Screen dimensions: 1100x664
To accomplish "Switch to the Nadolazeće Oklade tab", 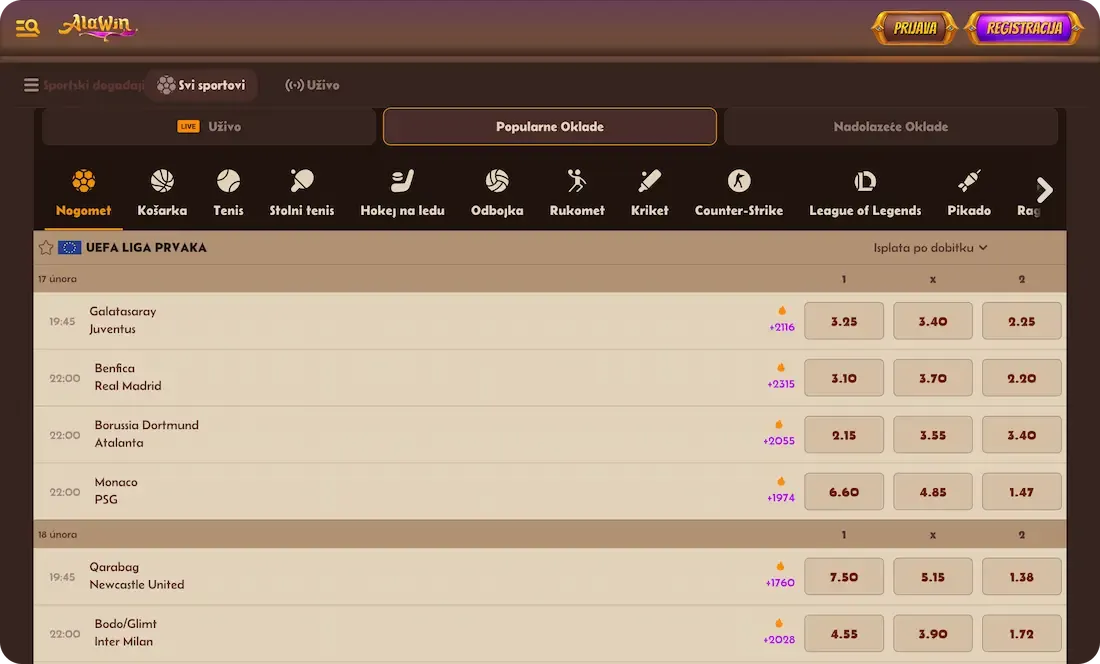I will pos(890,126).
